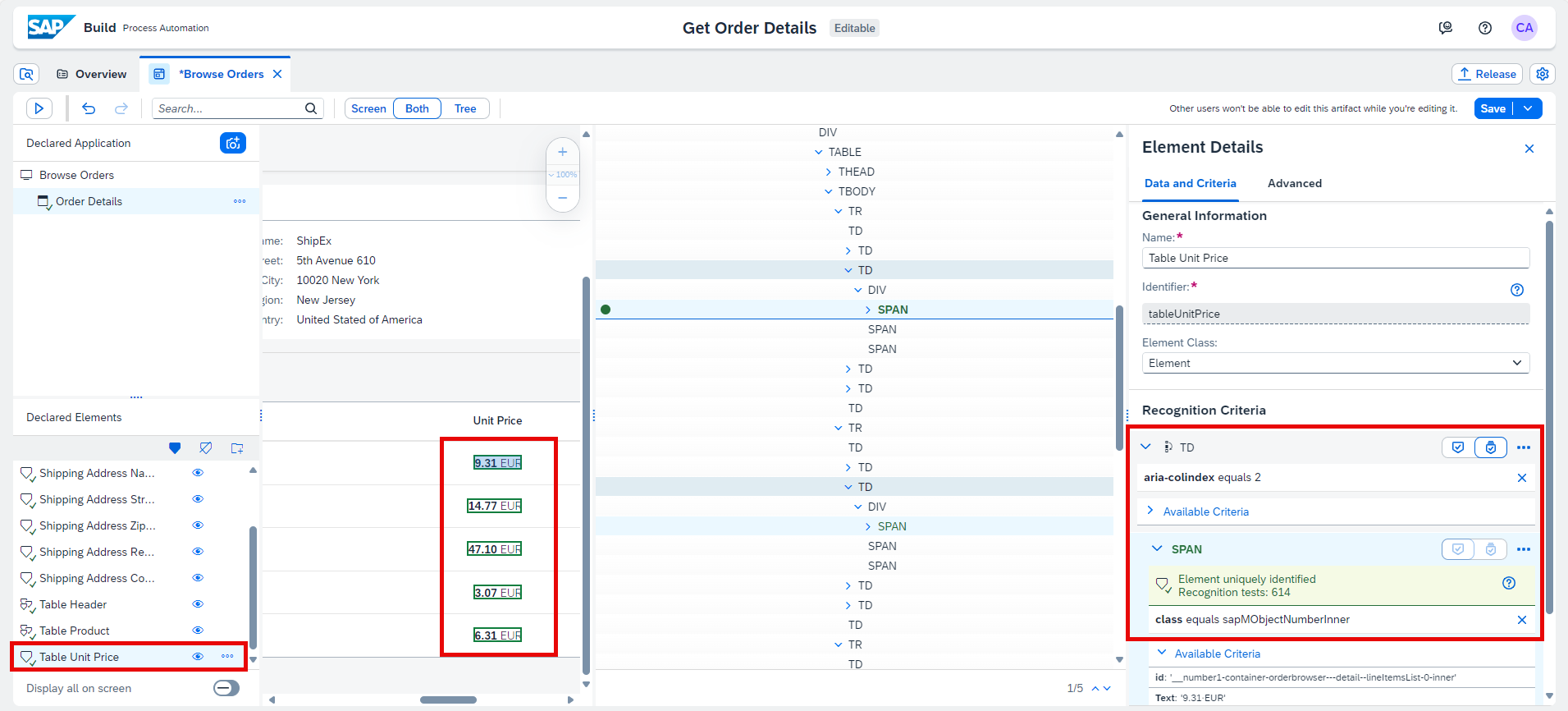The image size is (1568, 711).
Task: Select Browse Orders in Declared Application
Action: coord(76,175)
